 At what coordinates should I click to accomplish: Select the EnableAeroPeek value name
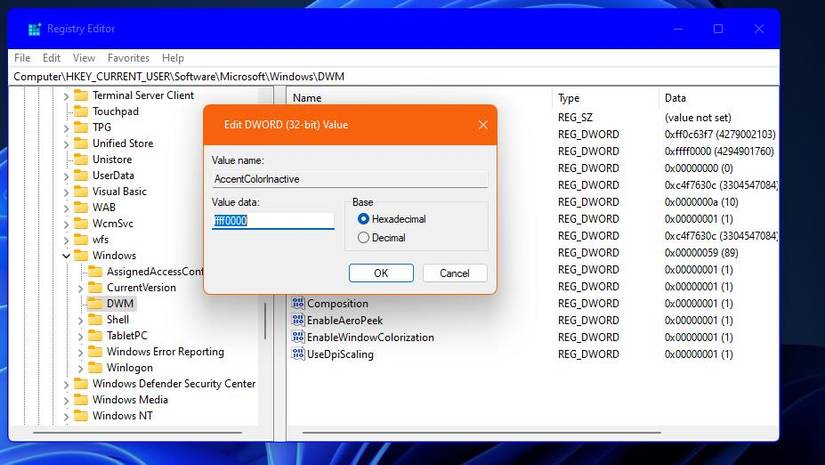pyautogui.click(x=345, y=320)
